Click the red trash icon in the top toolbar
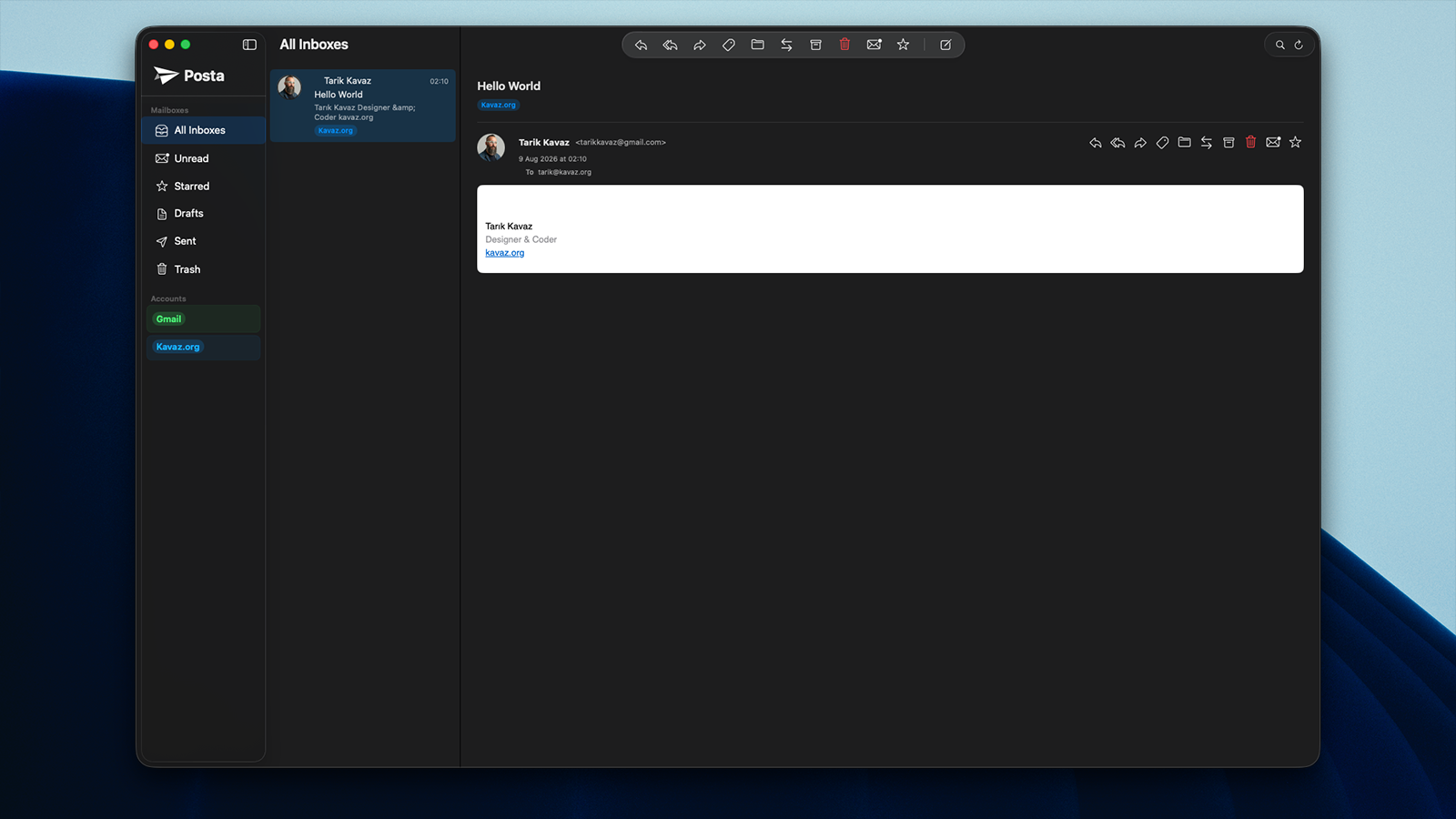This screenshot has width=1456, height=819. (x=844, y=45)
